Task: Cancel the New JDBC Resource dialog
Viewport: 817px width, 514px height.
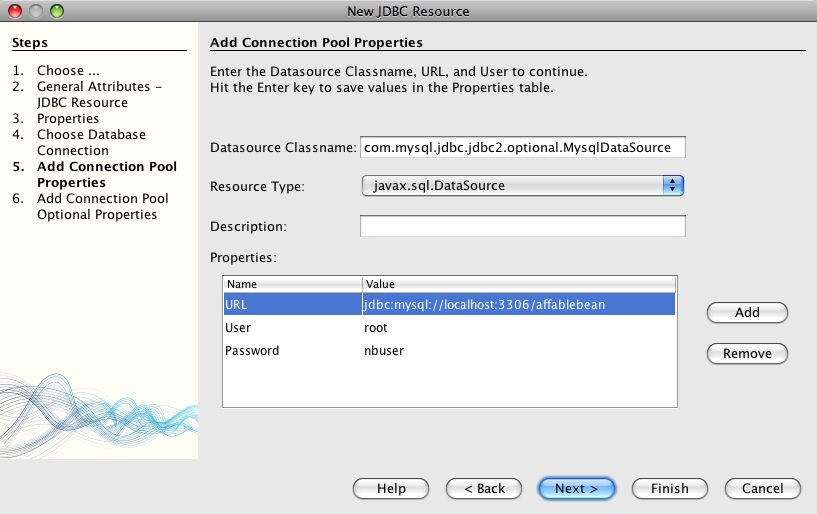Action: pyautogui.click(x=763, y=488)
